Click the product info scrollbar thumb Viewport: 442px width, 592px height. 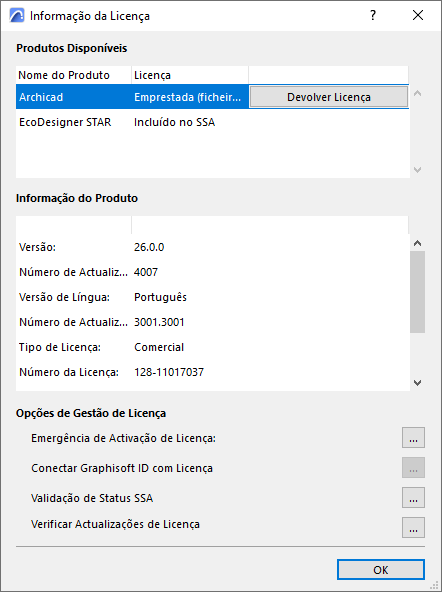(x=417, y=292)
